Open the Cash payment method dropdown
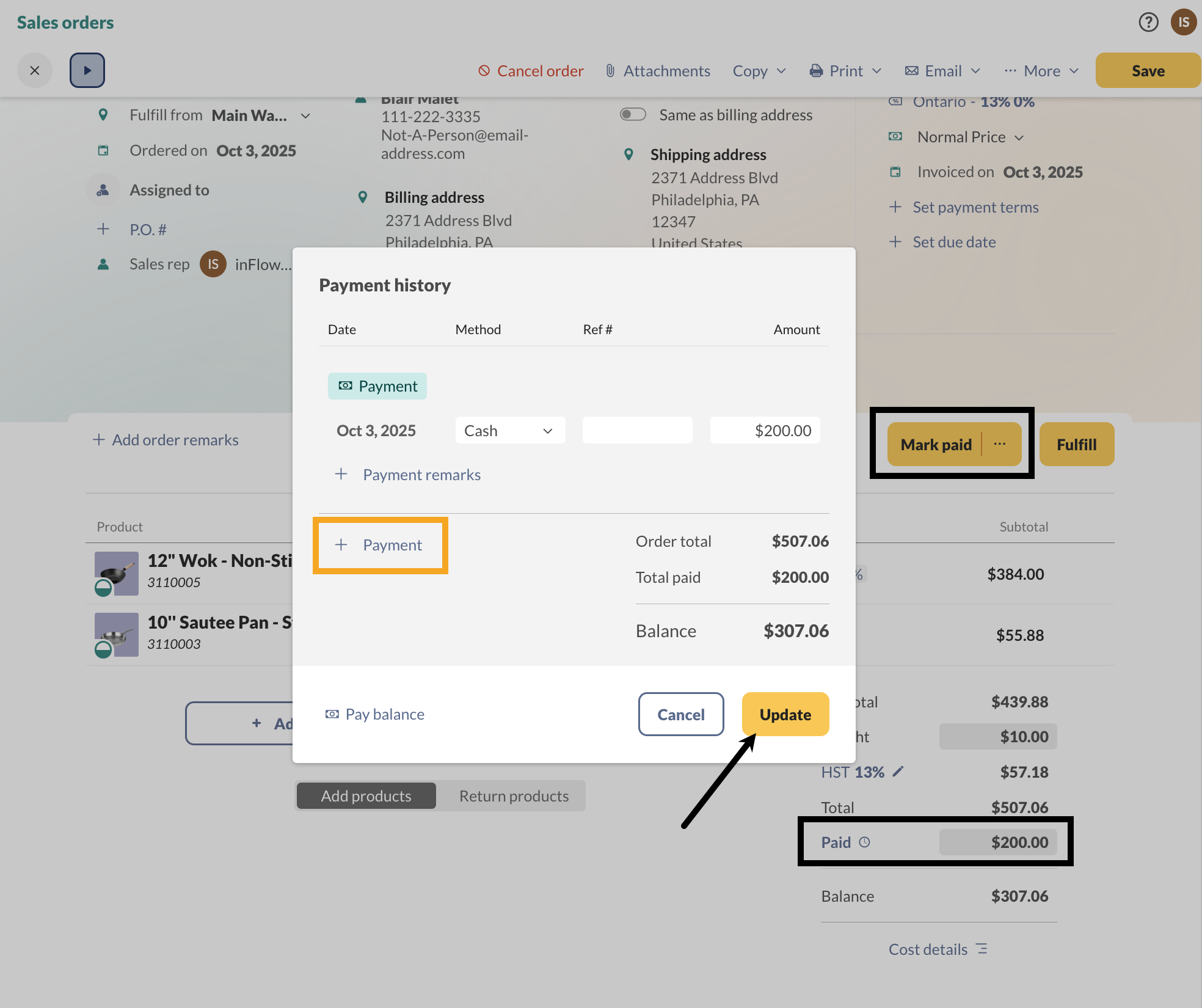The height and width of the screenshot is (1008, 1202). pyautogui.click(x=510, y=430)
